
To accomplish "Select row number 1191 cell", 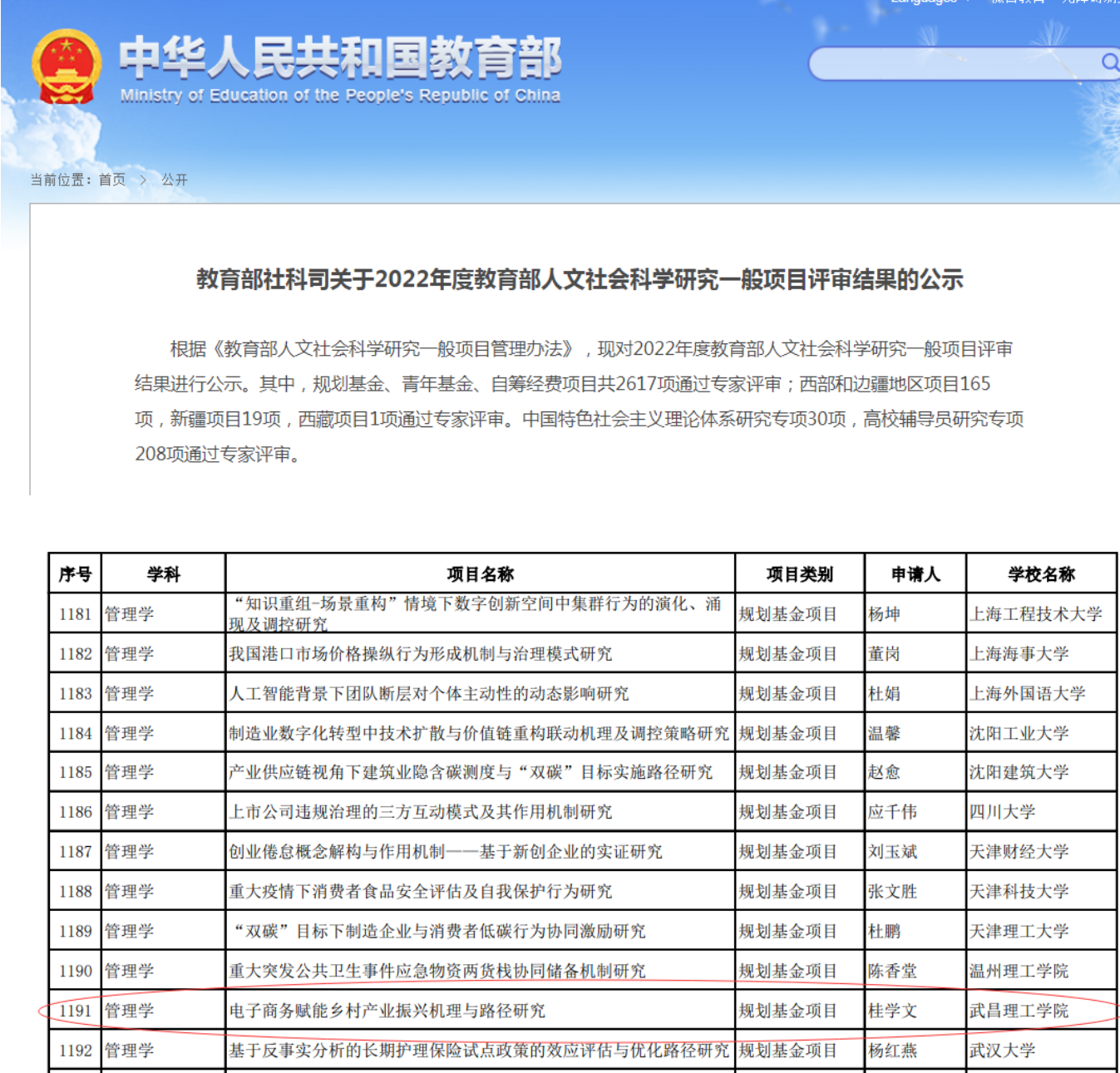I will point(75,1011).
